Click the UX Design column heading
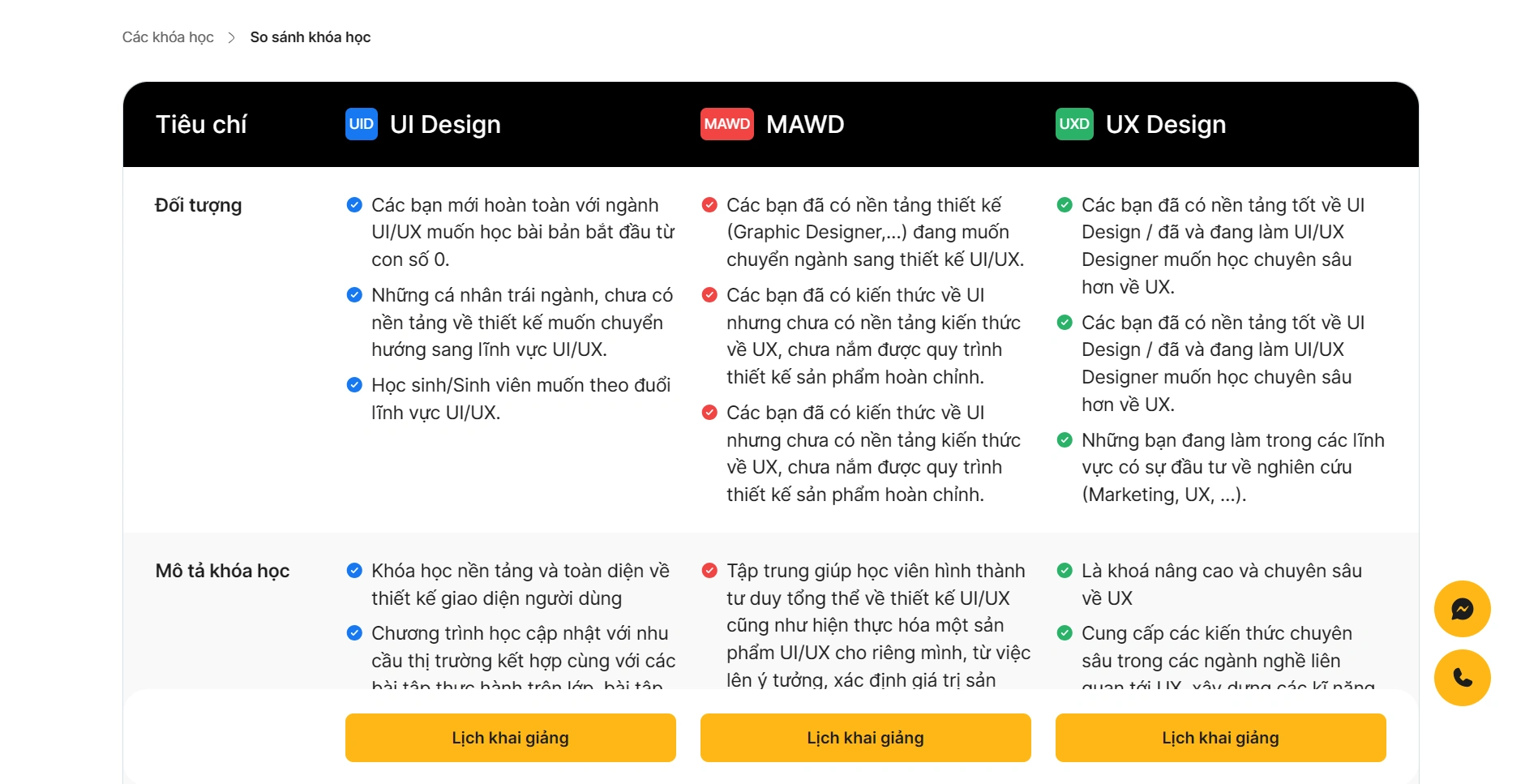The height and width of the screenshot is (784, 1538). pyautogui.click(x=1166, y=124)
